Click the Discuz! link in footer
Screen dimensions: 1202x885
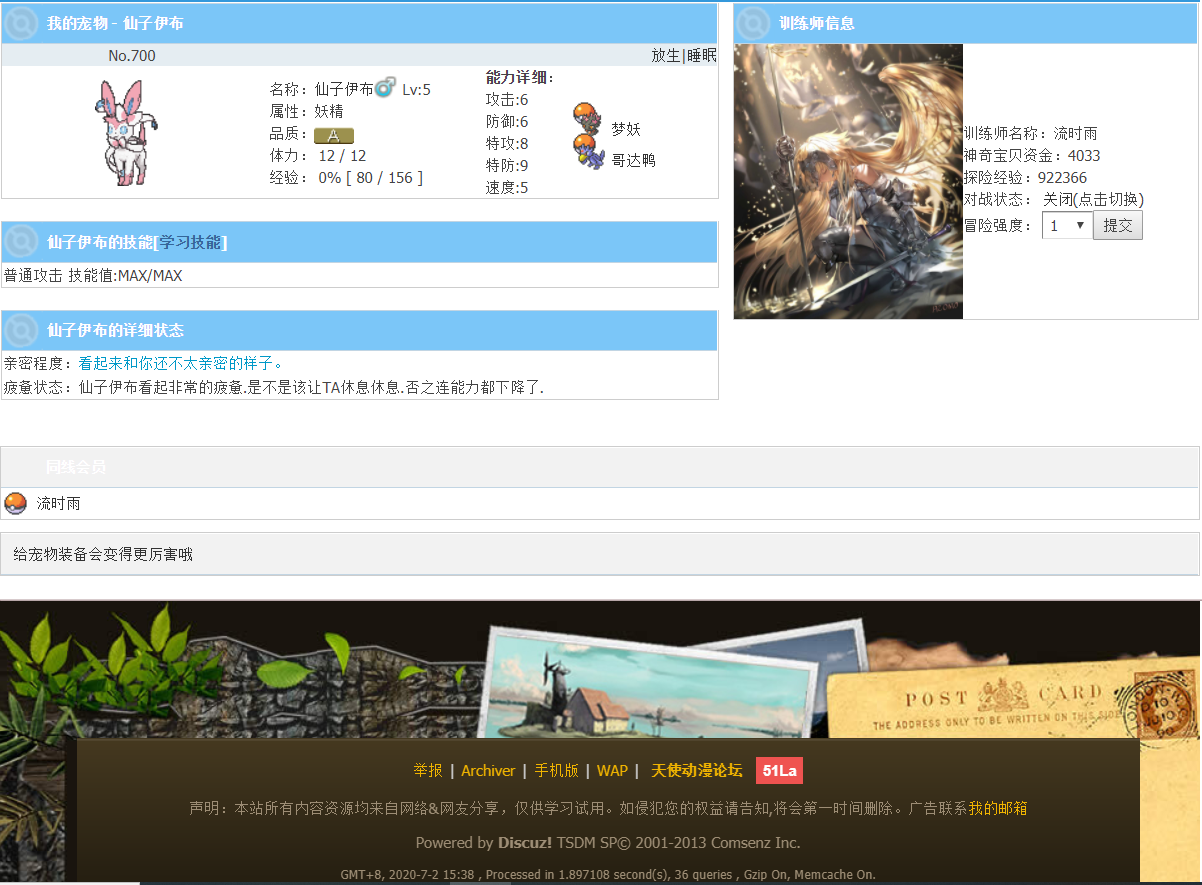pos(525,842)
